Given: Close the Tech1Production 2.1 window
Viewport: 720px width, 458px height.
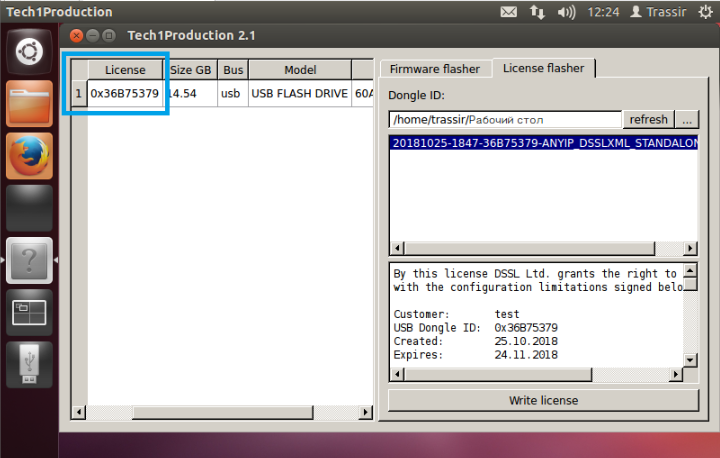Looking at the screenshot, I should [x=76, y=35].
